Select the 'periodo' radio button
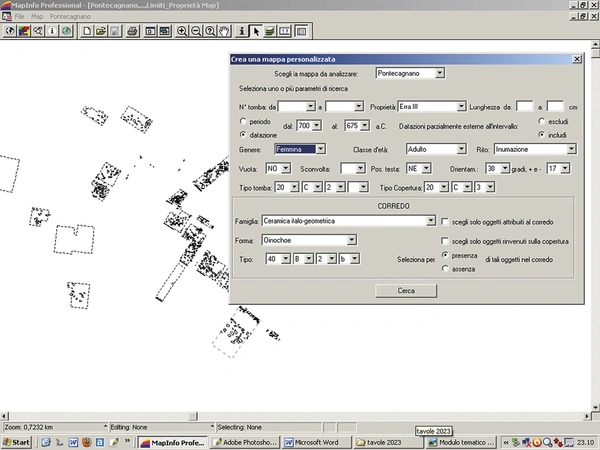 click(243, 121)
